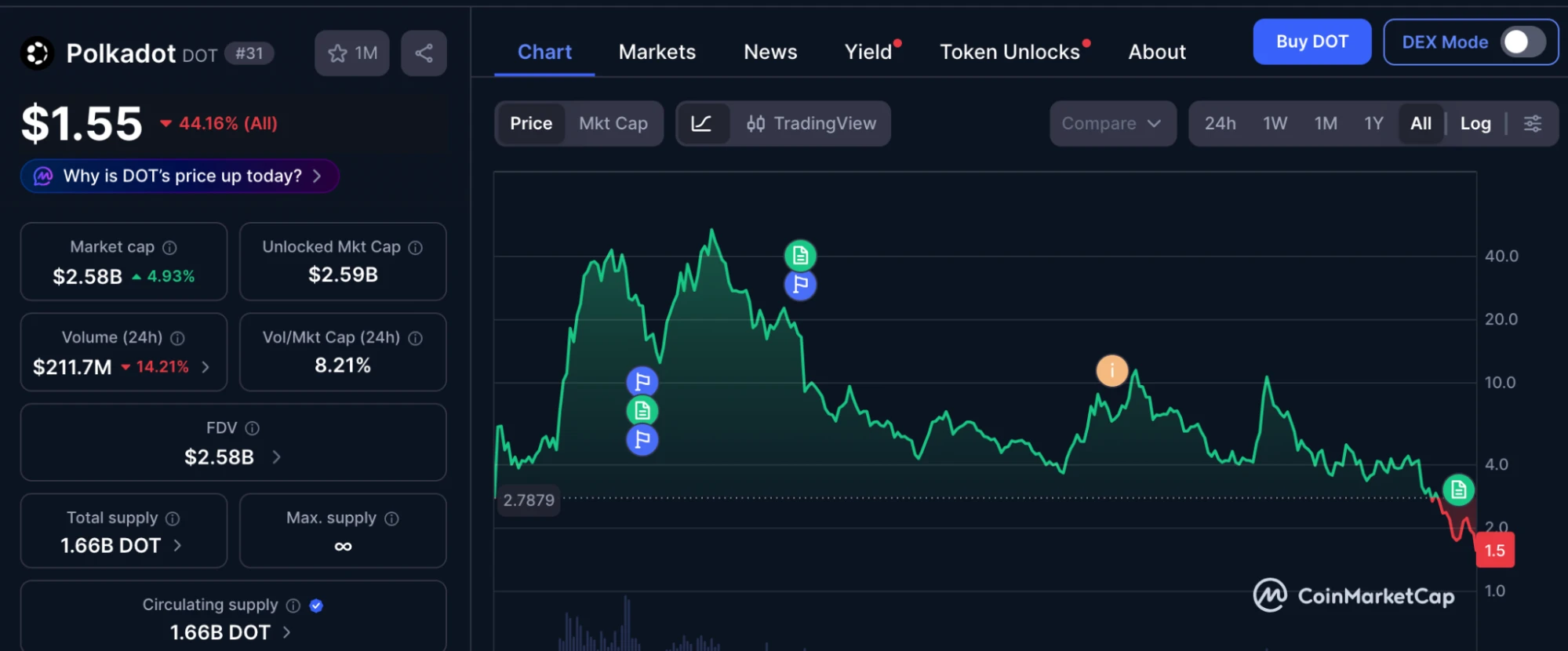The width and height of the screenshot is (1568, 651).
Task: Switch chart to Mkt Cap view
Action: (x=613, y=123)
